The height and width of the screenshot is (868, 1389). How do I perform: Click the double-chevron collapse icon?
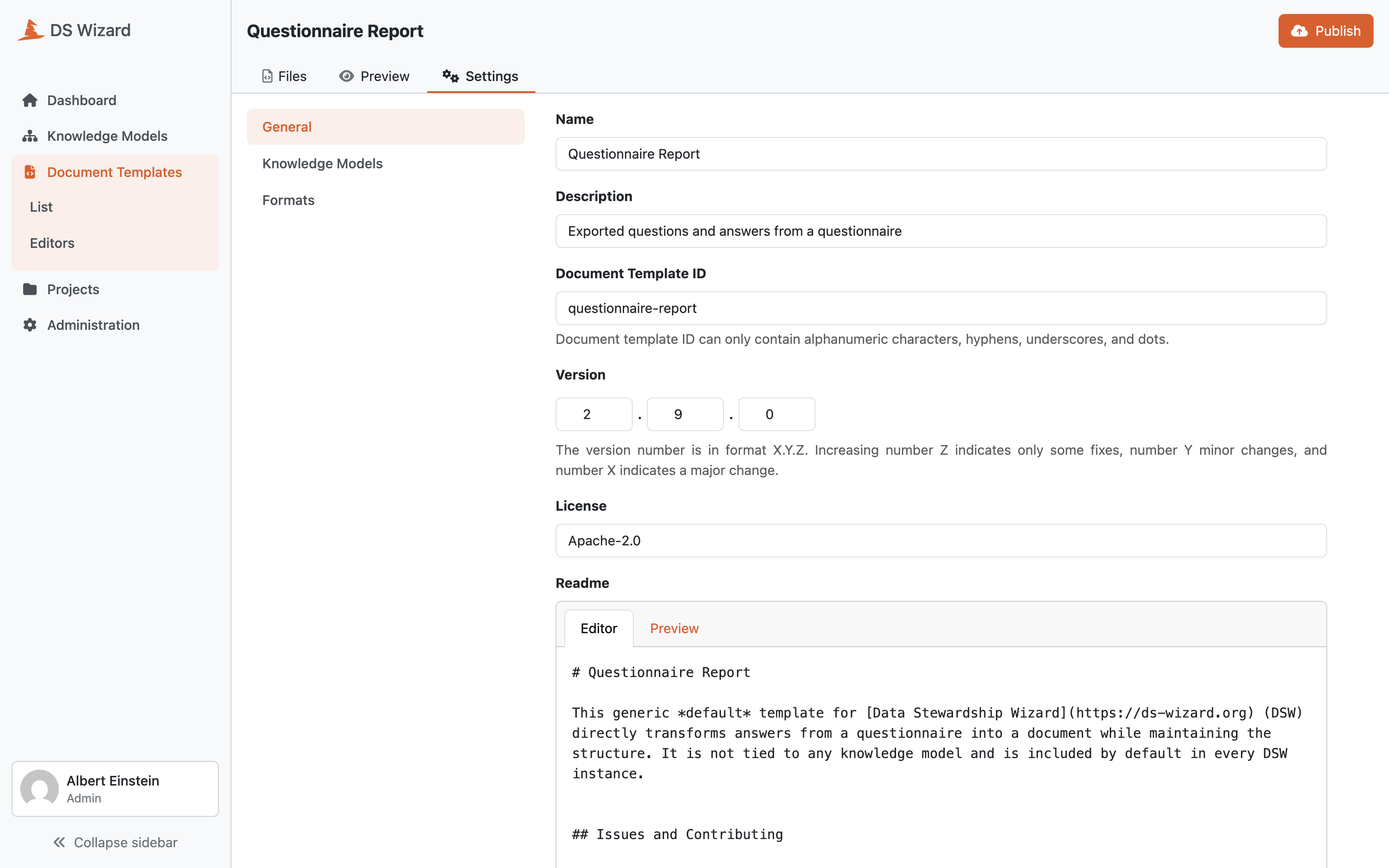[59, 842]
